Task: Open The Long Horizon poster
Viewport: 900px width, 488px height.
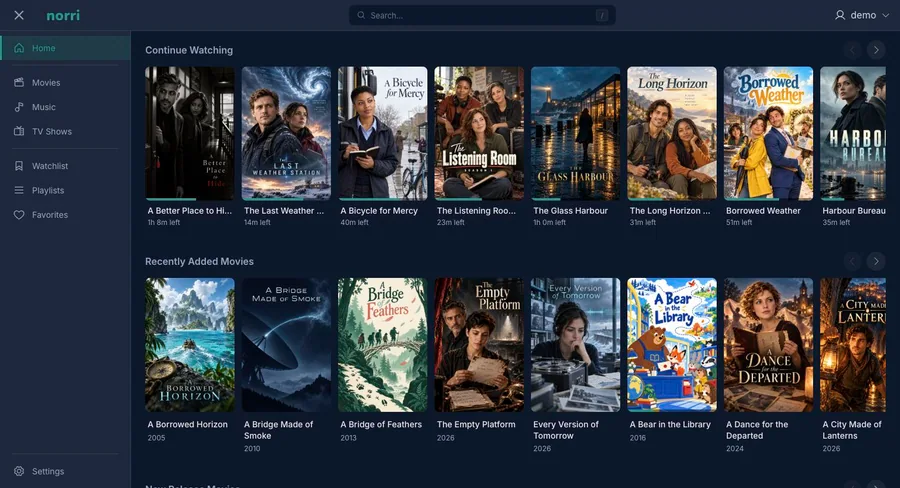Action: [672, 133]
